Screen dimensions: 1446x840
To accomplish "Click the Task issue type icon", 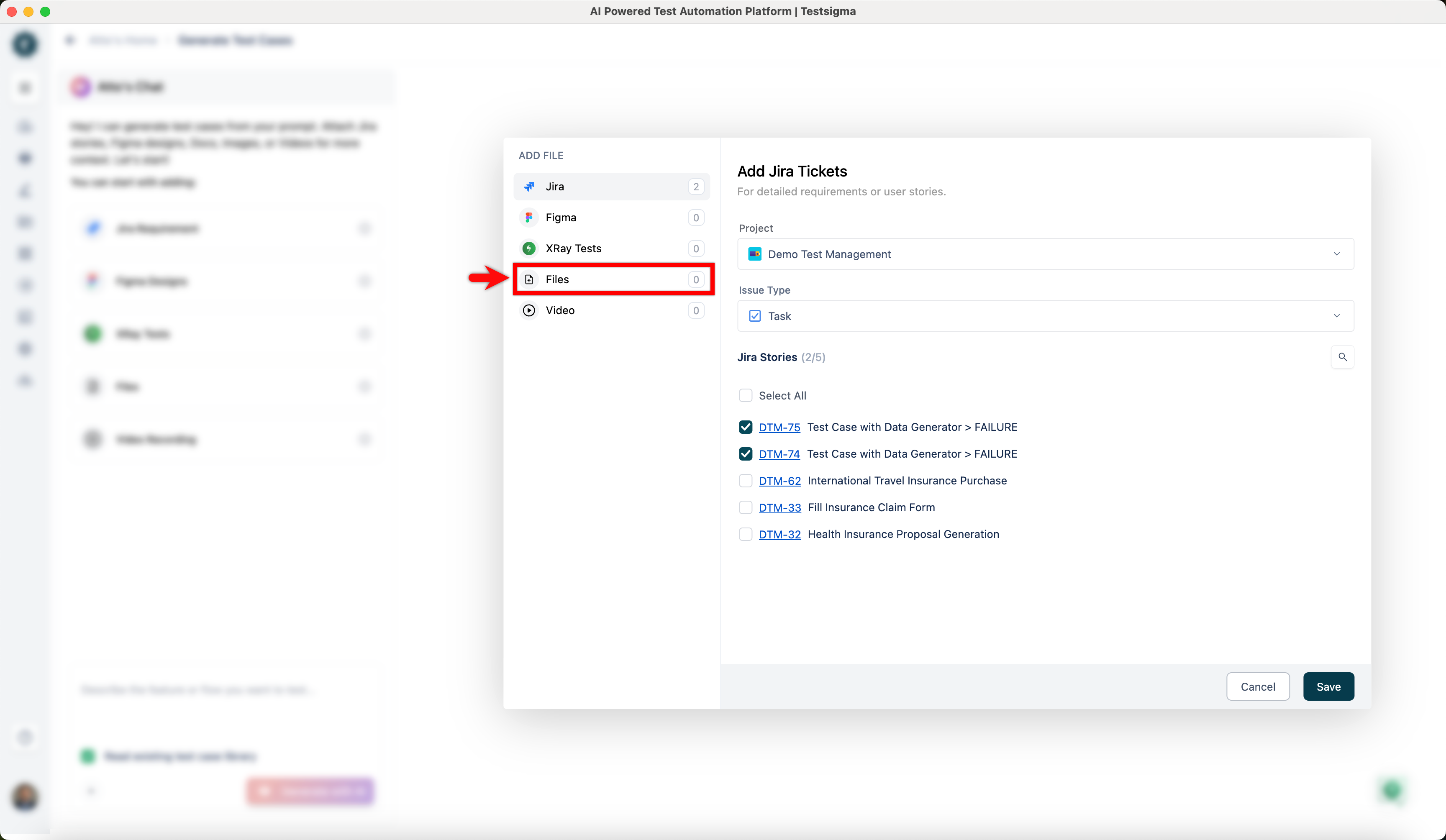I will [x=754, y=316].
